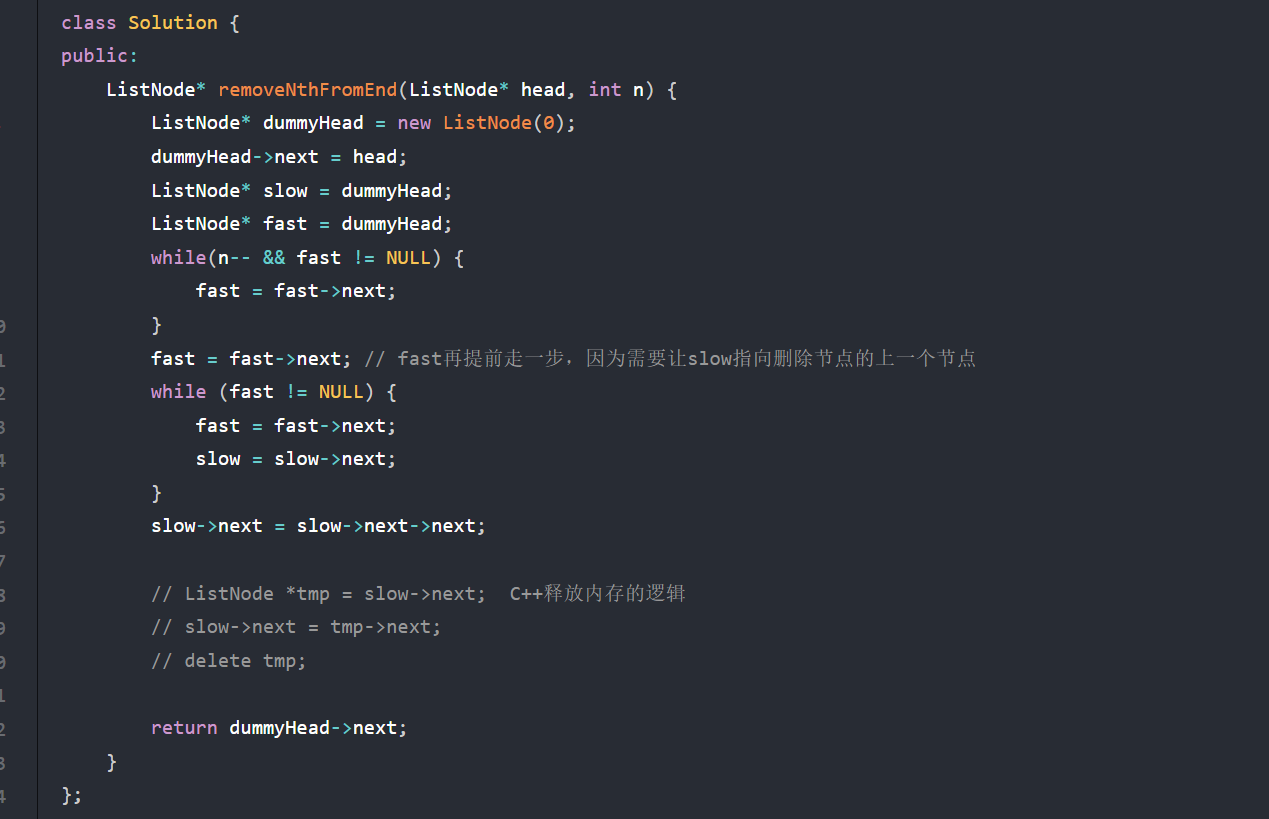Click the "while (fast != NULL)" loop keyword

coord(179,392)
